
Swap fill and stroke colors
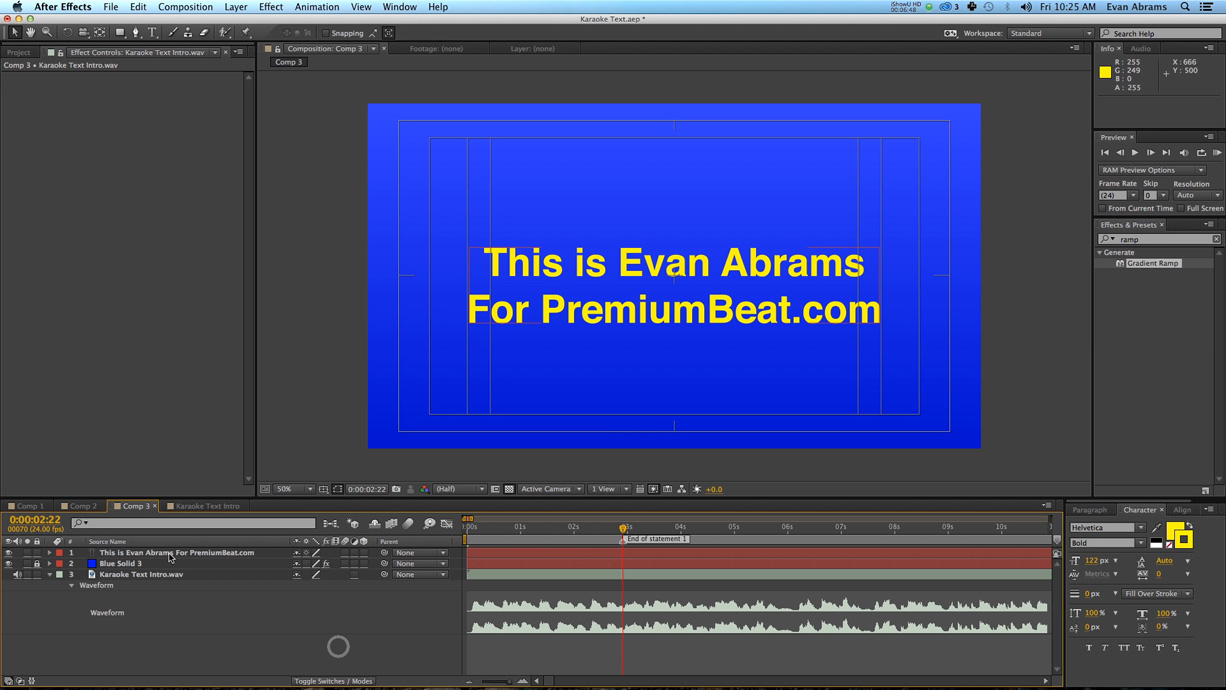1189,525
